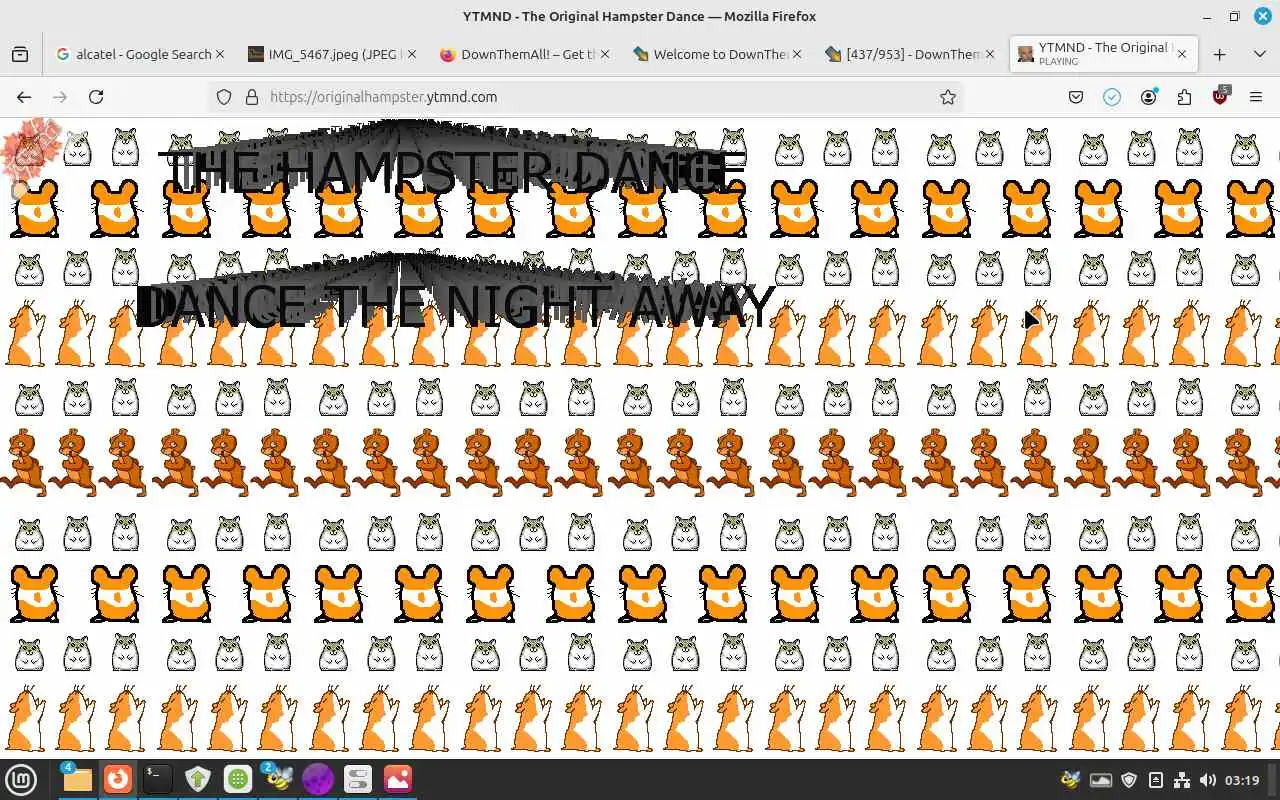Screen dimensions: 1280x800
Task: Close the DownThemAll! – Get tab
Action: (x=605, y=54)
